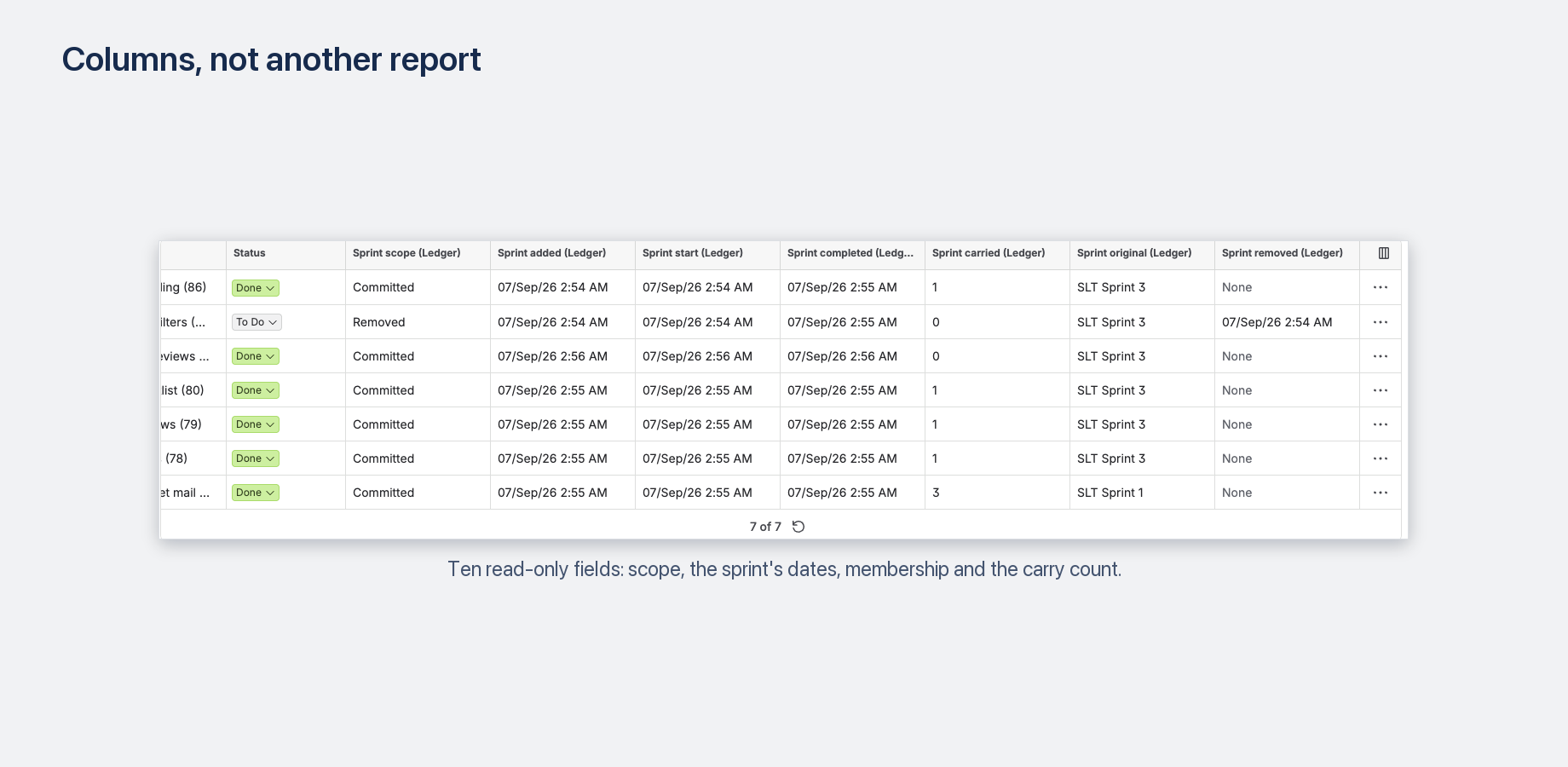Viewport: 1568px width, 767px height.
Task: Open the Done status dropdown for ws (79)
Action: click(256, 424)
